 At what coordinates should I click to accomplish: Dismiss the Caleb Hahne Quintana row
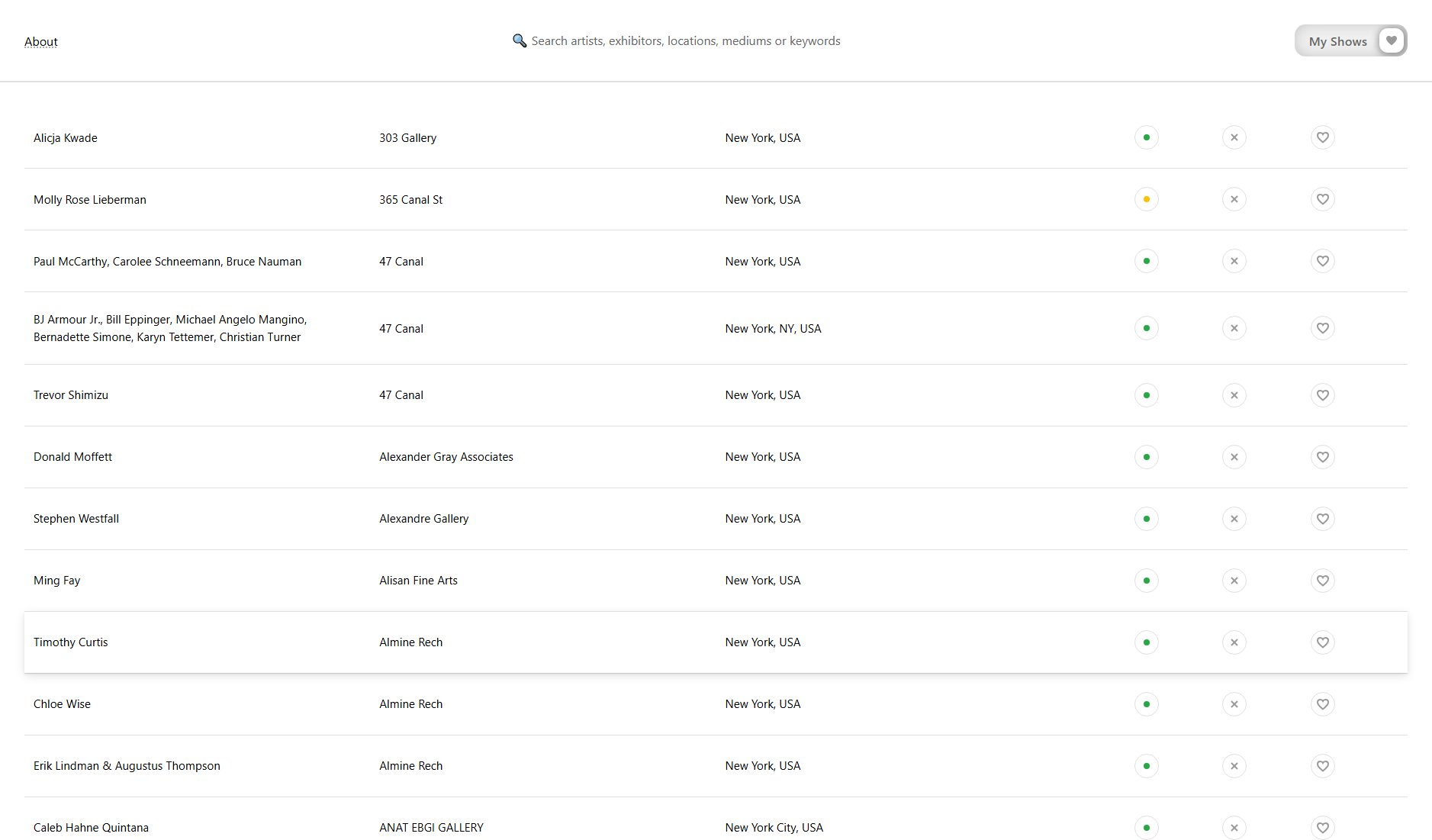pos(1234,828)
